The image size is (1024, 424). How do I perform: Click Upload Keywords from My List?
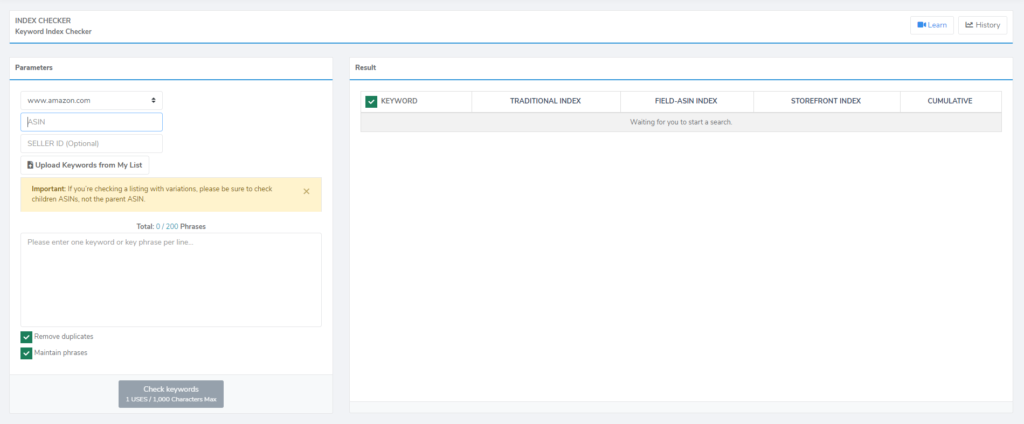(x=85, y=165)
